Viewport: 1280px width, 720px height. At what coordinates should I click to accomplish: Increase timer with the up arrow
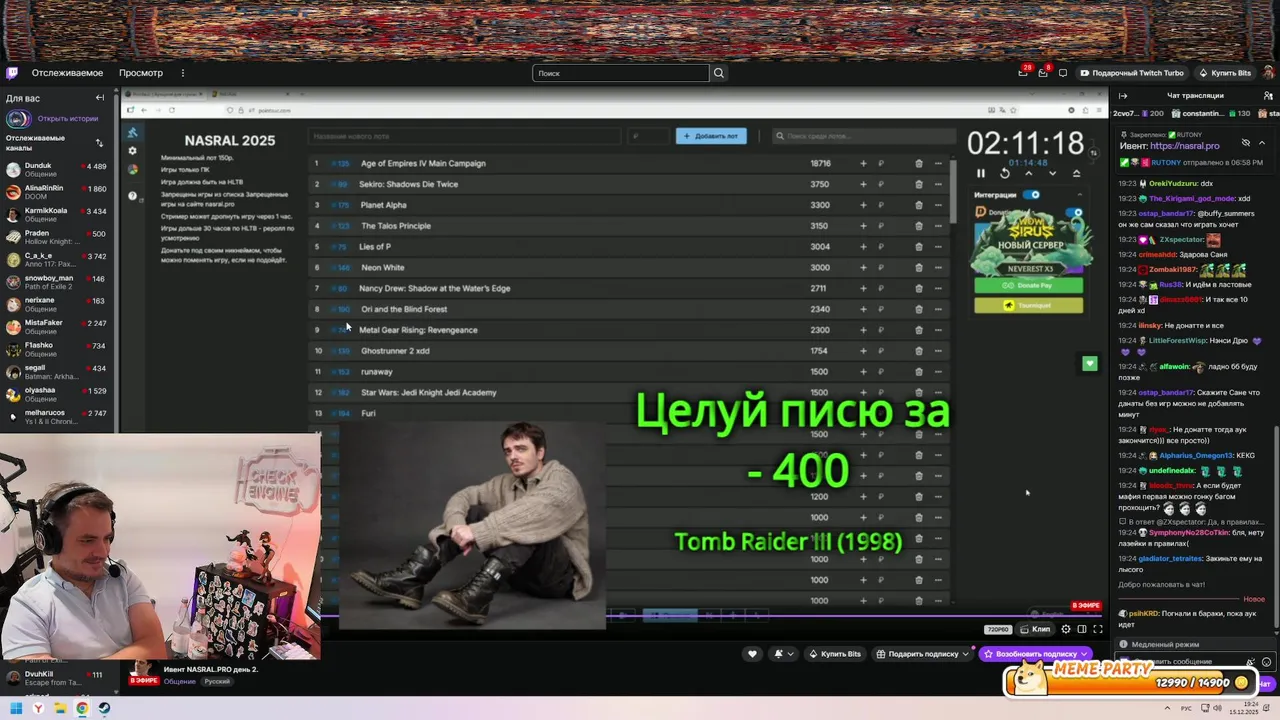(x=1029, y=173)
